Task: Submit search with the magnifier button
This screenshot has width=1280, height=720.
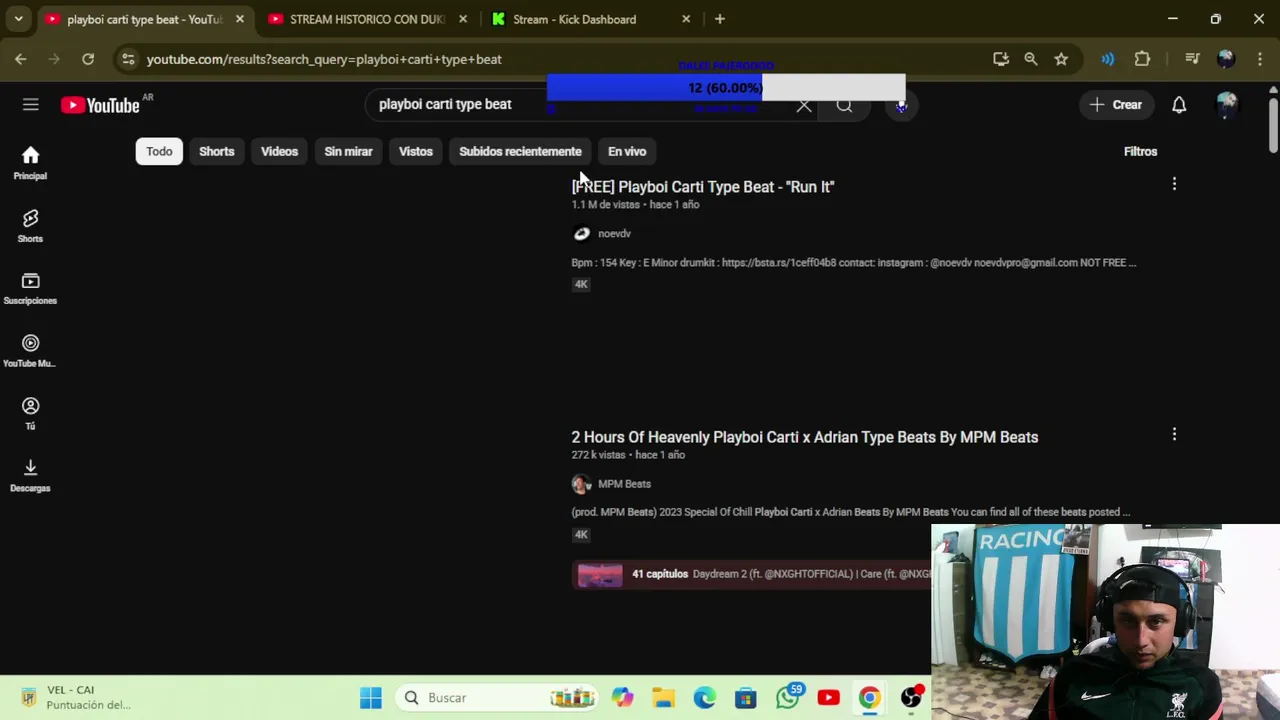Action: pyautogui.click(x=844, y=105)
